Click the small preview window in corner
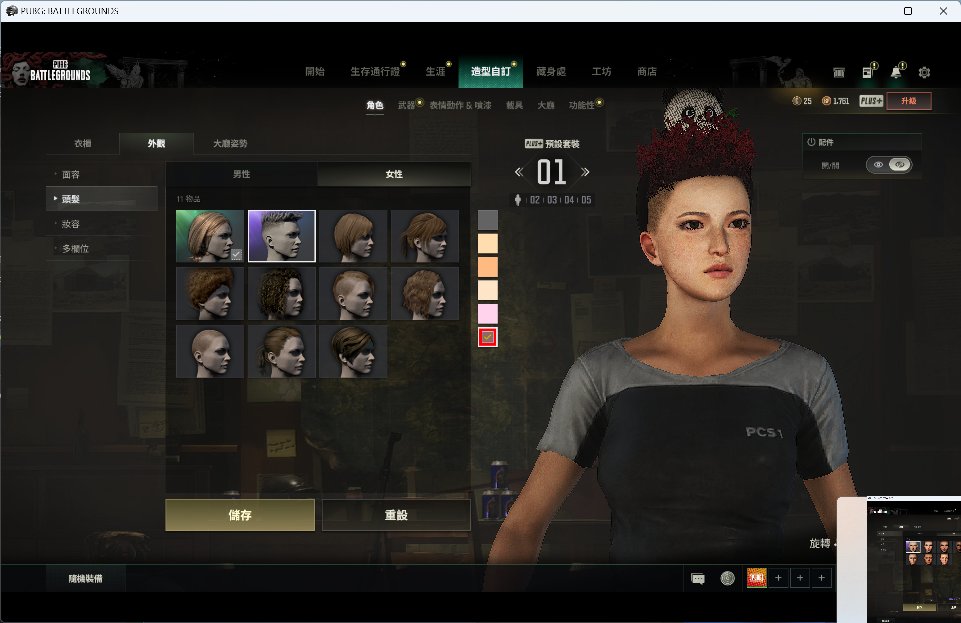Viewport: 961px width, 623px height. pos(899,559)
